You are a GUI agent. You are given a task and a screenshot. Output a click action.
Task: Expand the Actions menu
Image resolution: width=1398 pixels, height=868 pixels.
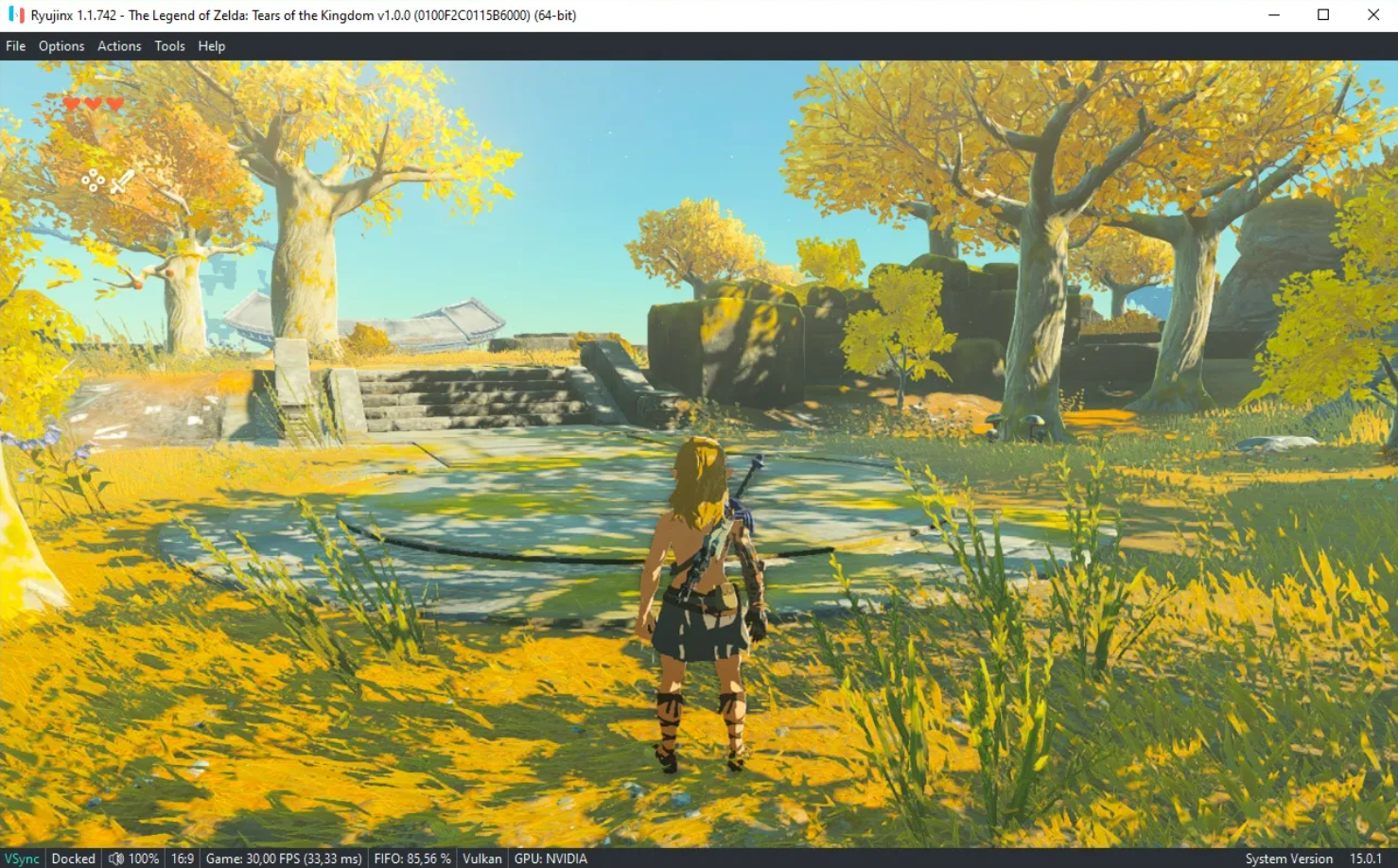click(x=118, y=45)
